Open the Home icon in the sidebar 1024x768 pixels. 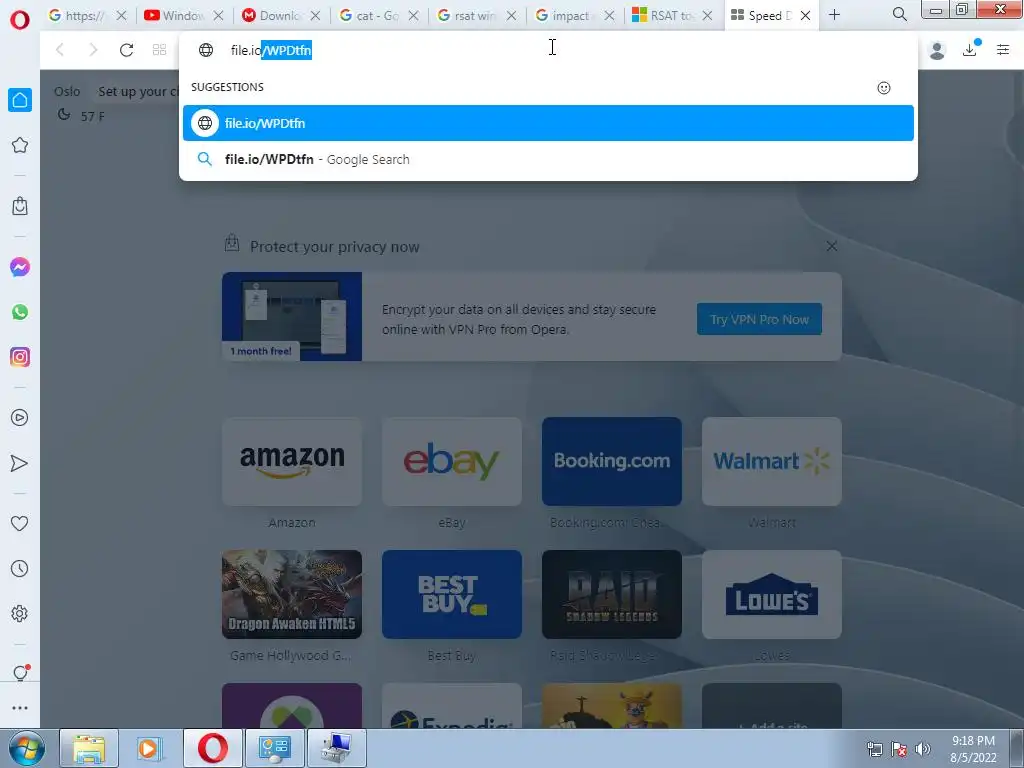(20, 100)
